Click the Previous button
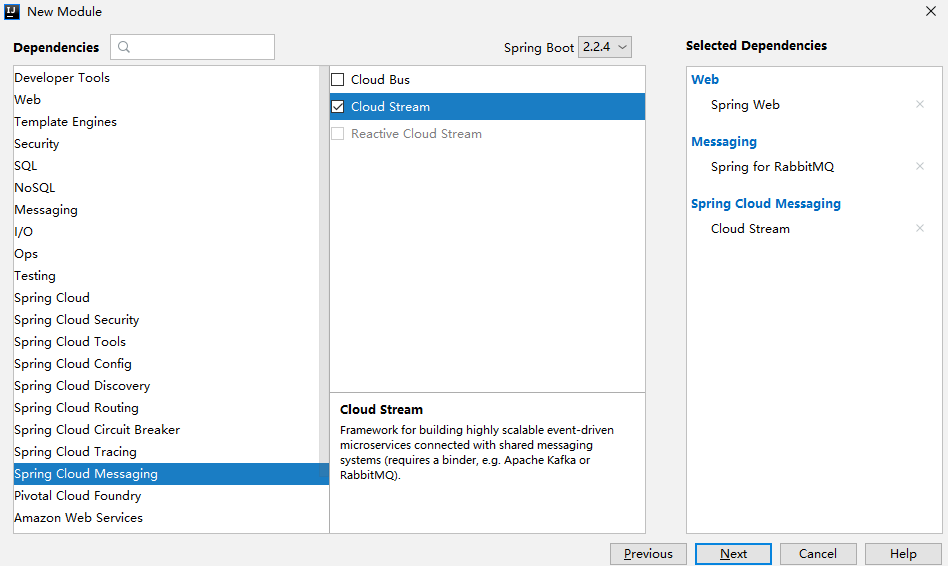The height and width of the screenshot is (566, 948). pos(648,554)
